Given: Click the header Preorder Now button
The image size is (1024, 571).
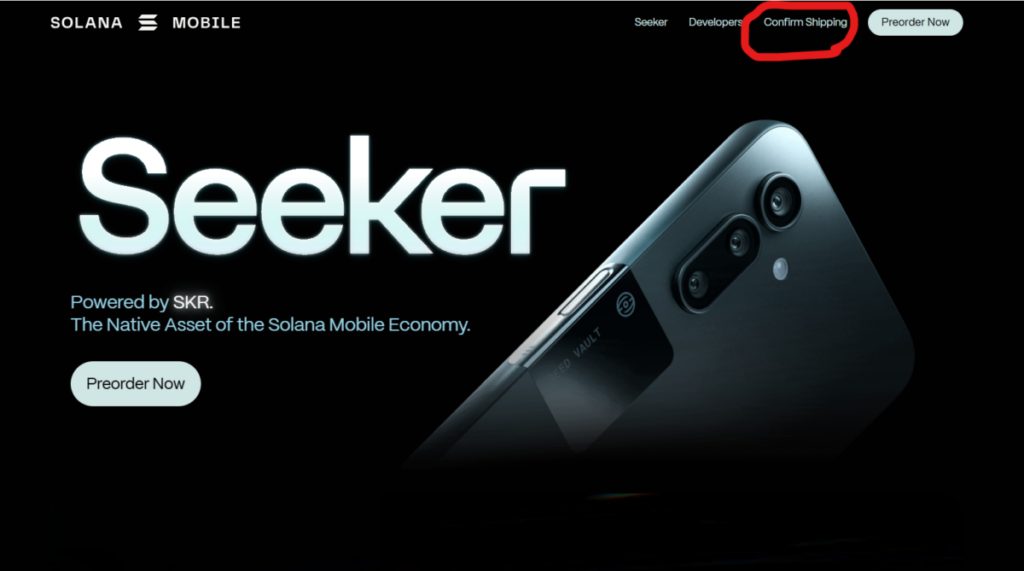Looking at the screenshot, I should pos(915,22).
